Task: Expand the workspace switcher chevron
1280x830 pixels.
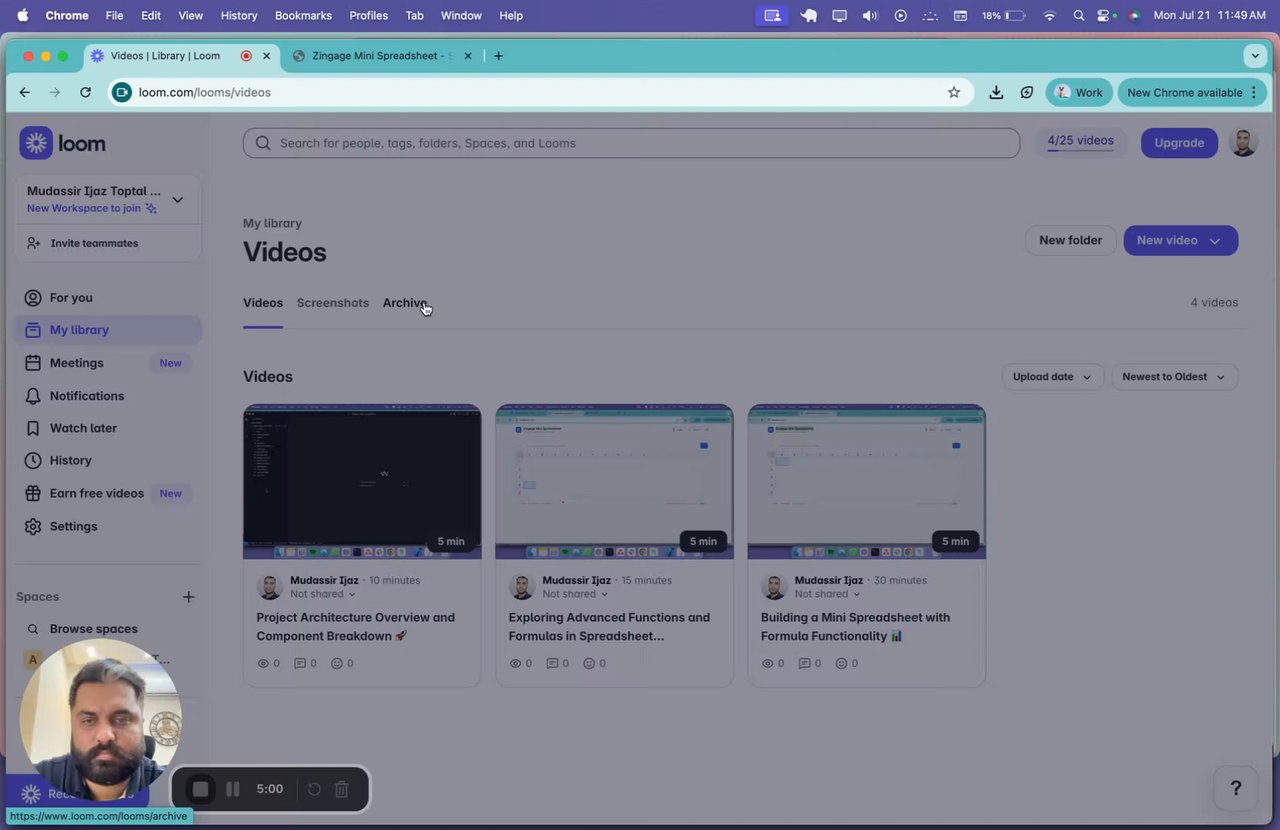Action: [177, 200]
